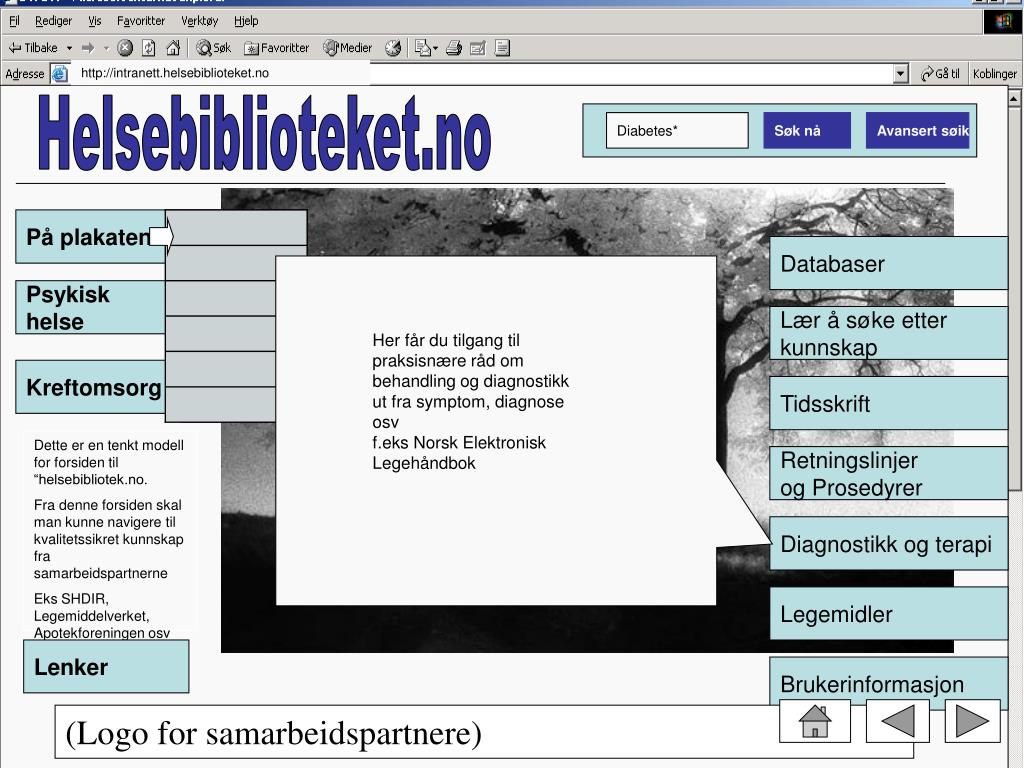Click the left triangle previous button

click(898, 721)
